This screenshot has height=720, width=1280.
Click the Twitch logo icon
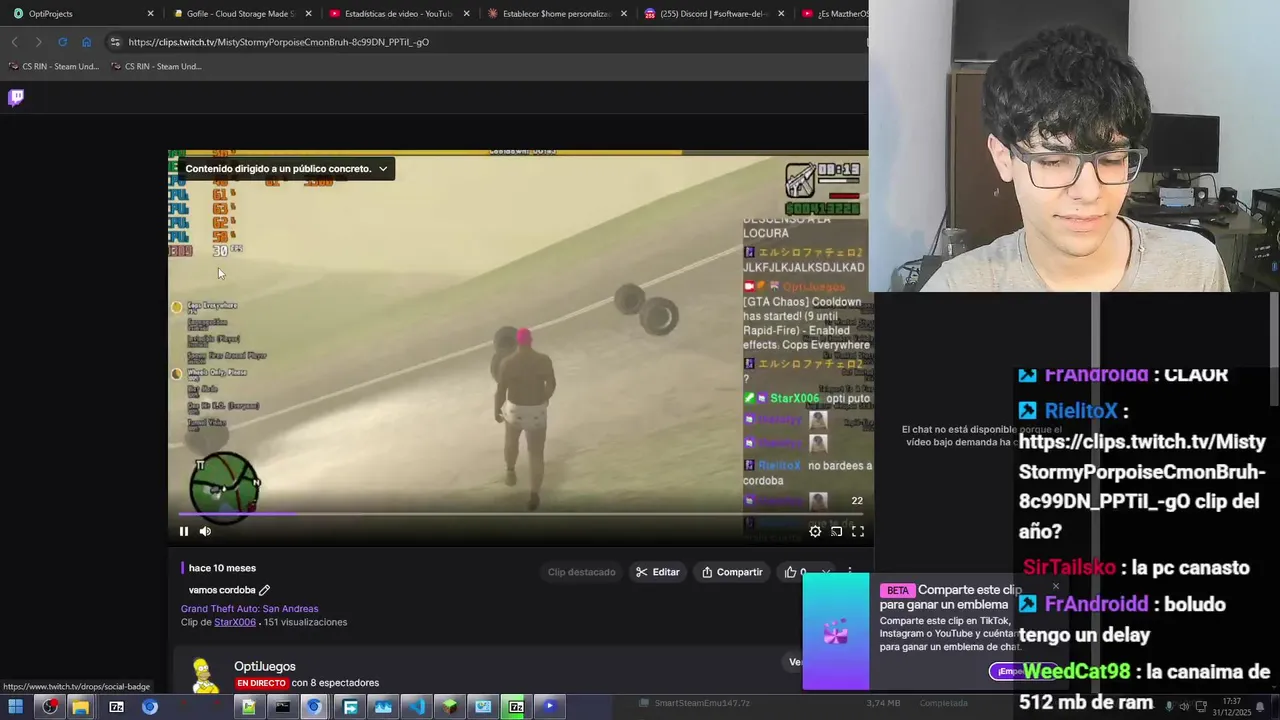(16, 97)
